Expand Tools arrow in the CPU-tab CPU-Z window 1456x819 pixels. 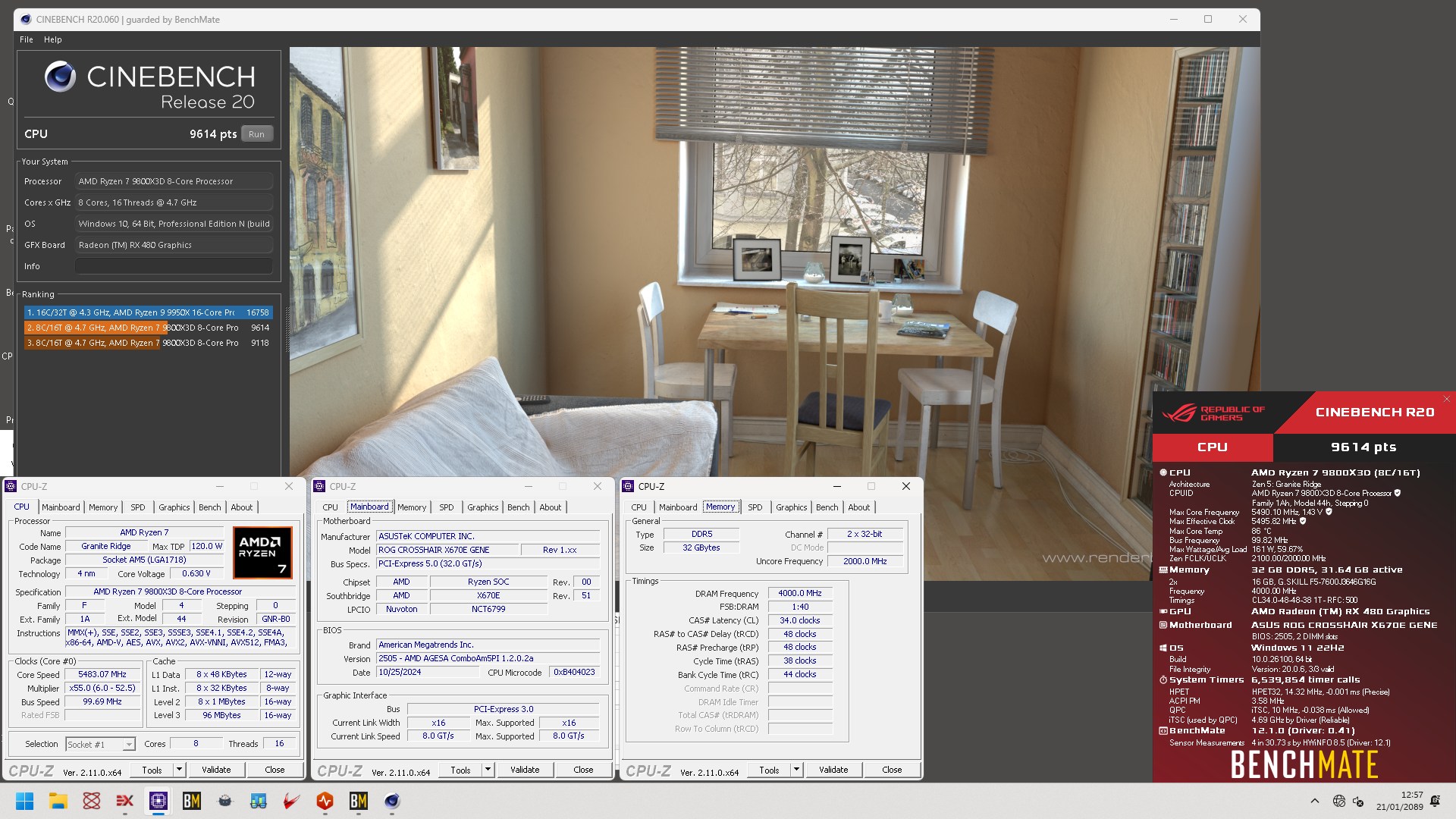pyautogui.click(x=180, y=770)
